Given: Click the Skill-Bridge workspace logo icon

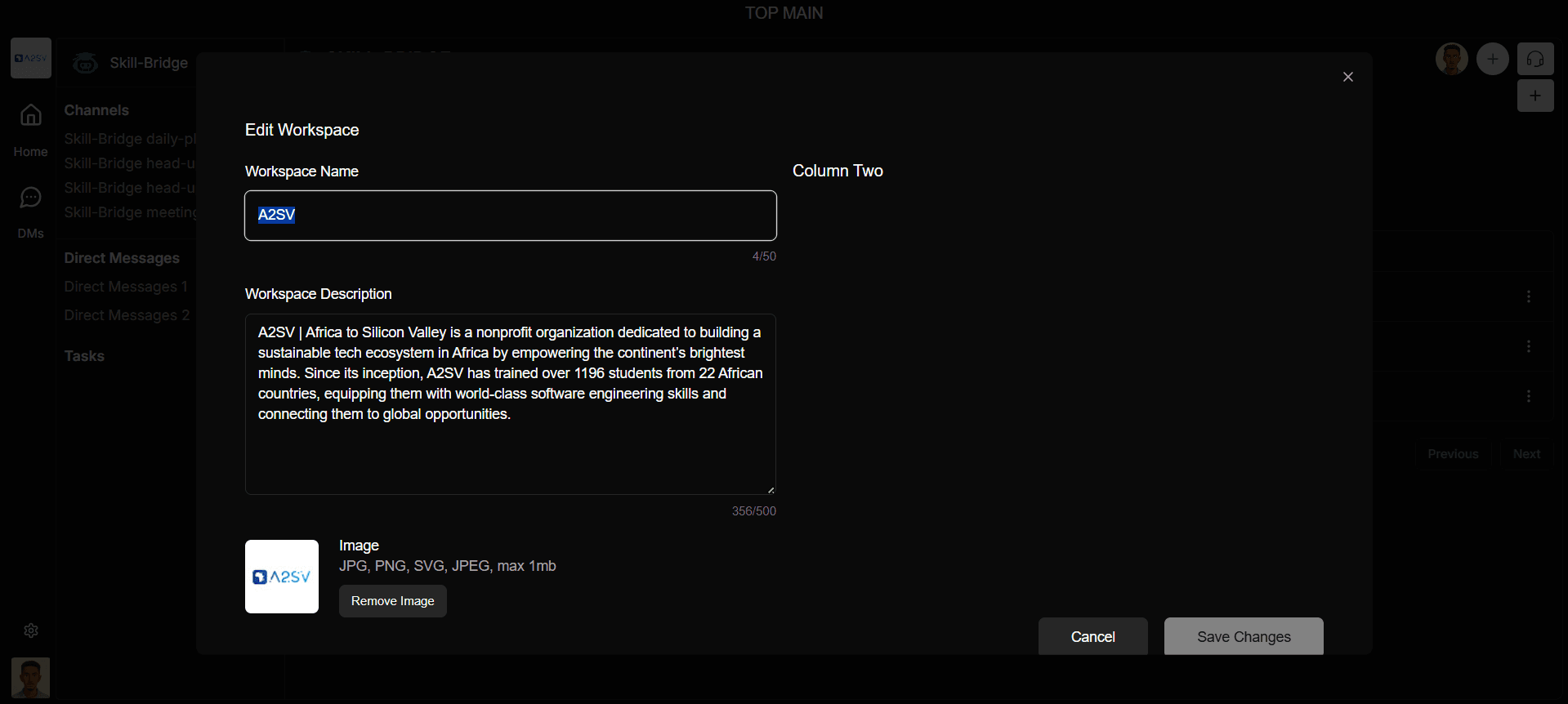Looking at the screenshot, I should [x=85, y=63].
